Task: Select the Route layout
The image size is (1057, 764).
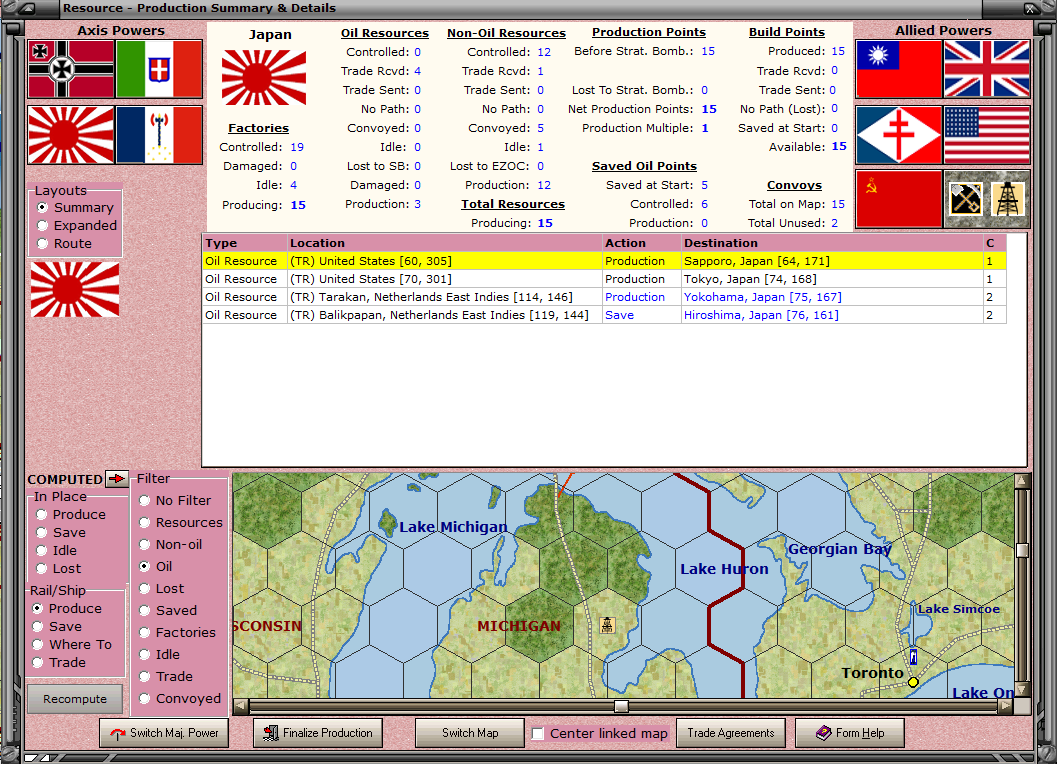Action: (64, 243)
